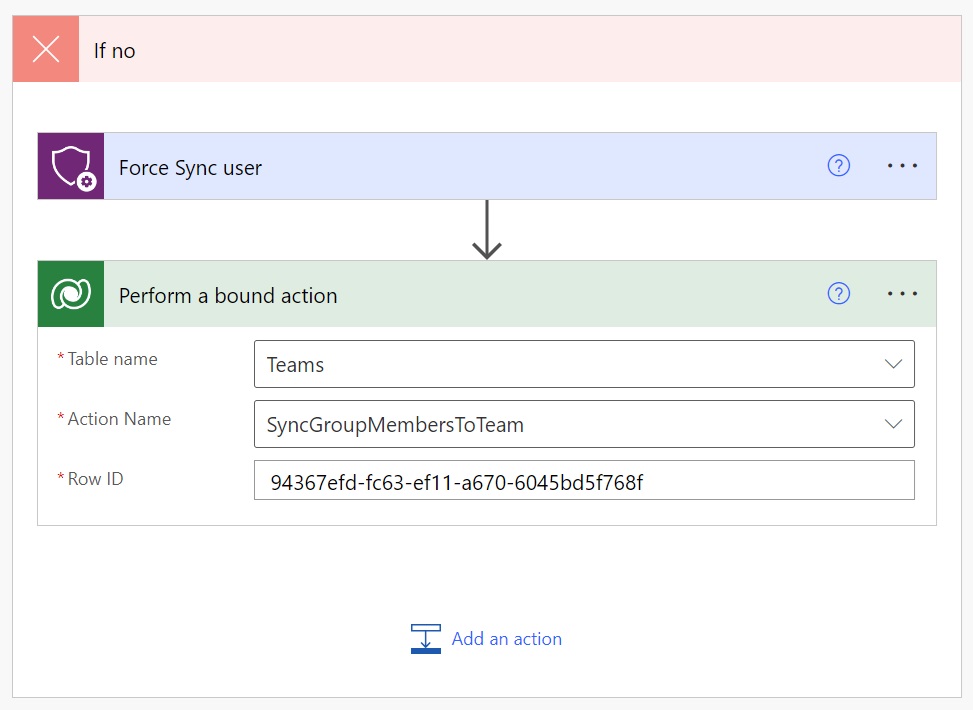The image size is (973, 710).
Task: Open the Force Sync user ellipsis menu
Action: click(902, 166)
